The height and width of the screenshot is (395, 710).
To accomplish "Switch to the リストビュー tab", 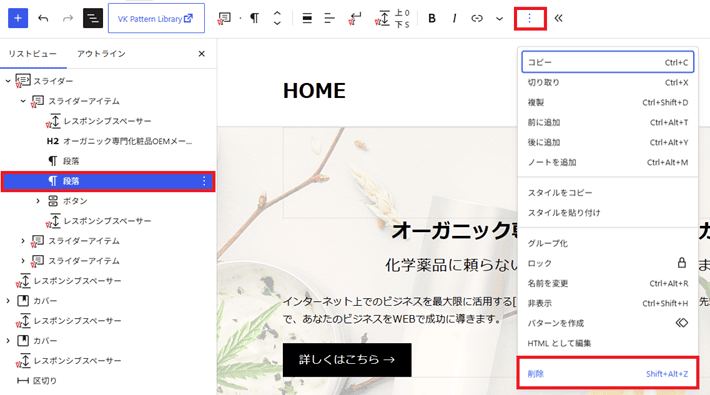I will [x=33, y=54].
